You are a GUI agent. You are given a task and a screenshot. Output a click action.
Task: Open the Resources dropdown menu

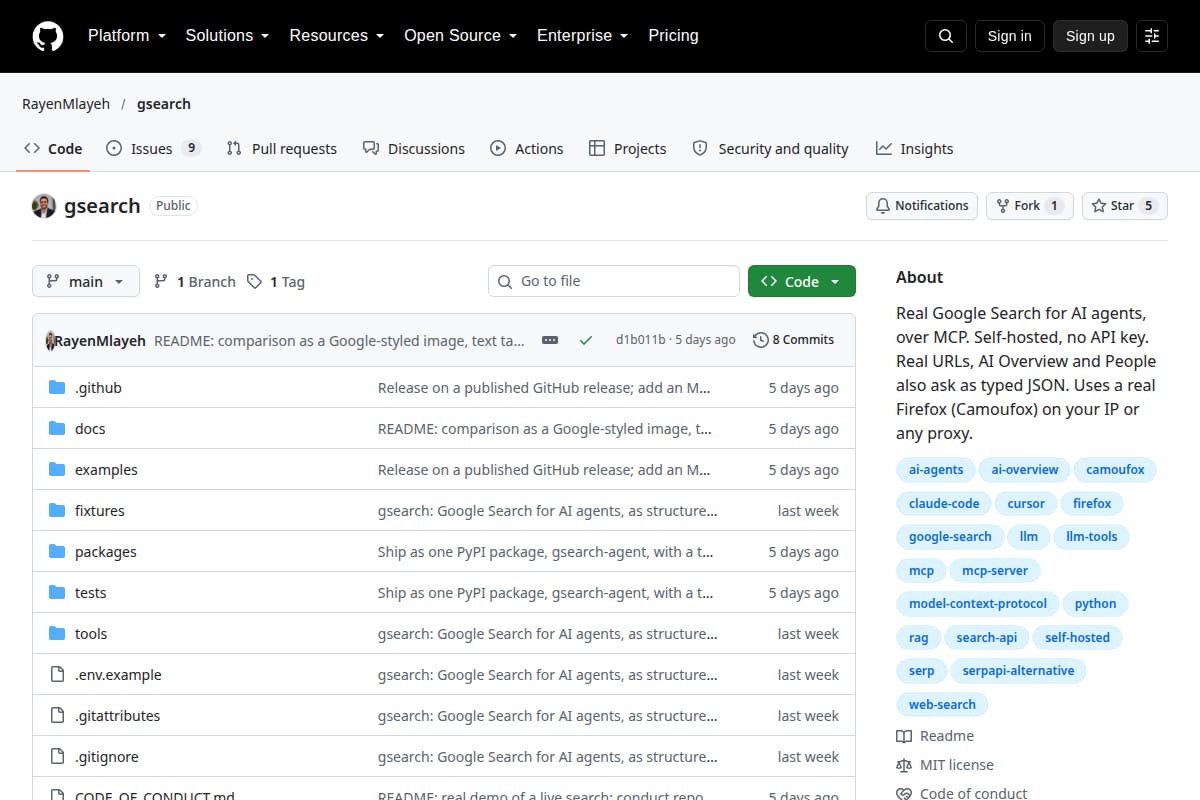pos(337,36)
